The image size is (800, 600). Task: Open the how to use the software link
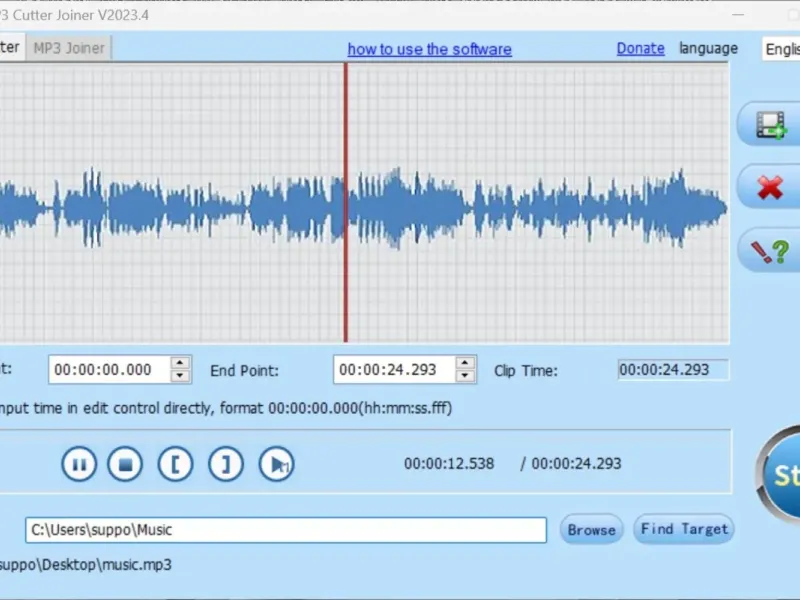click(430, 49)
